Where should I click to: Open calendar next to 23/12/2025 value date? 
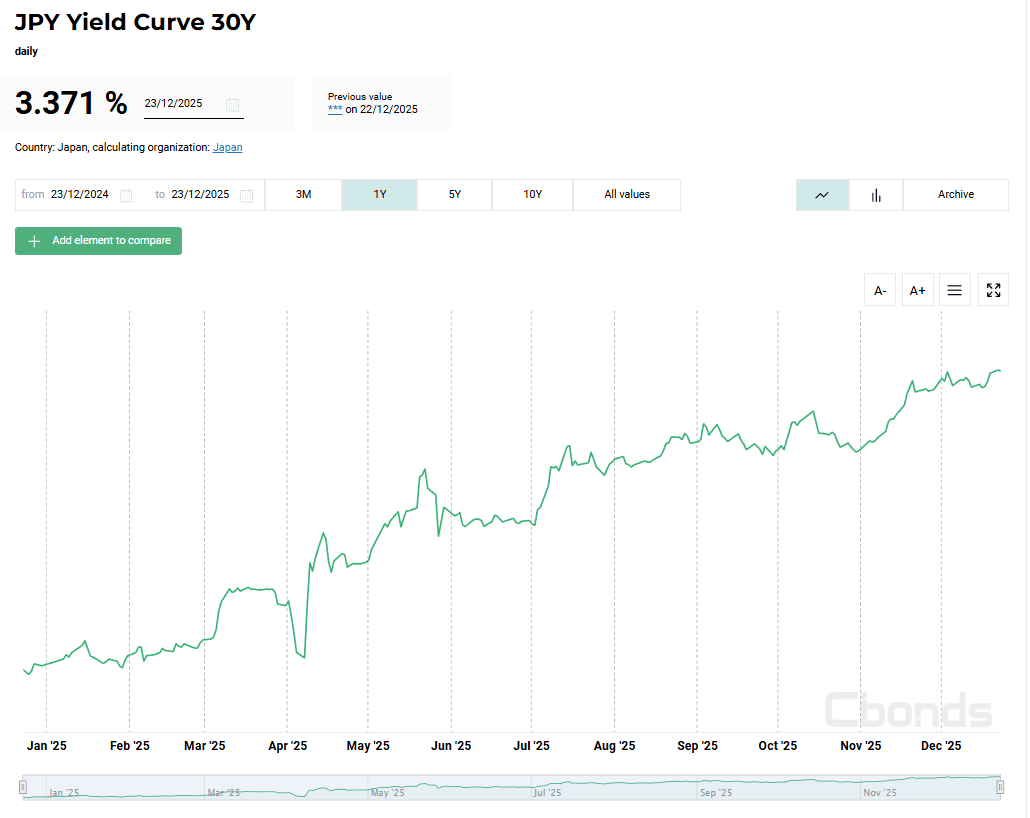(233, 104)
